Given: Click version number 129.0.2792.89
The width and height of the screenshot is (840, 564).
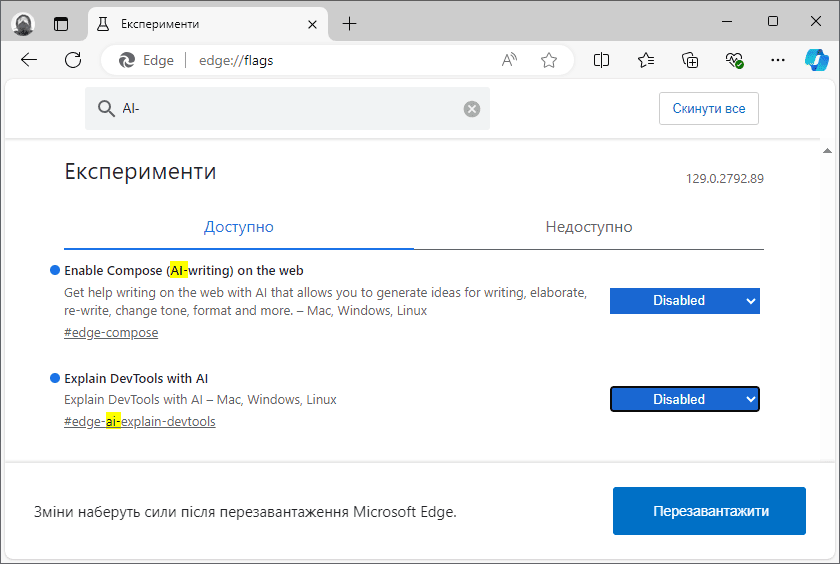Looking at the screenshot, I should click(x=725, y=179).
